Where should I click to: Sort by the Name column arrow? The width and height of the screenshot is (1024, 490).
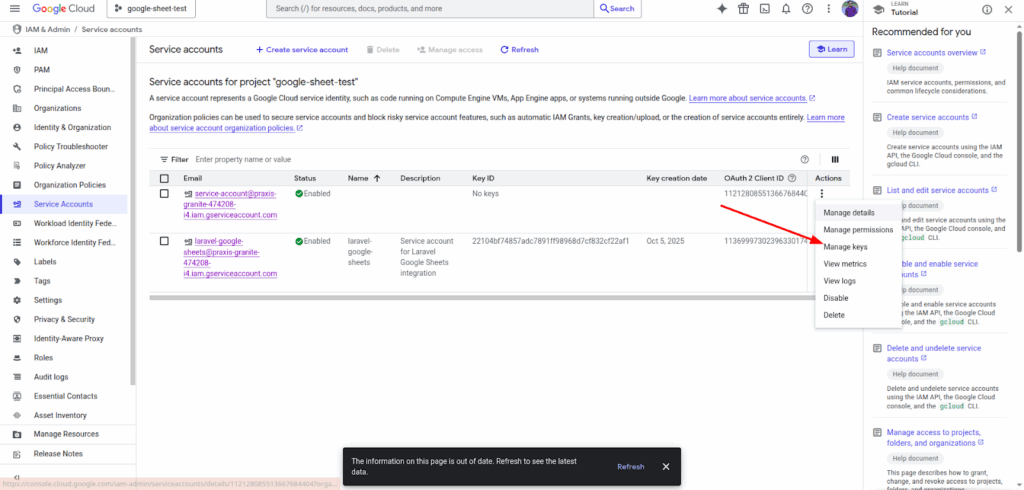[x=377, y=178]
